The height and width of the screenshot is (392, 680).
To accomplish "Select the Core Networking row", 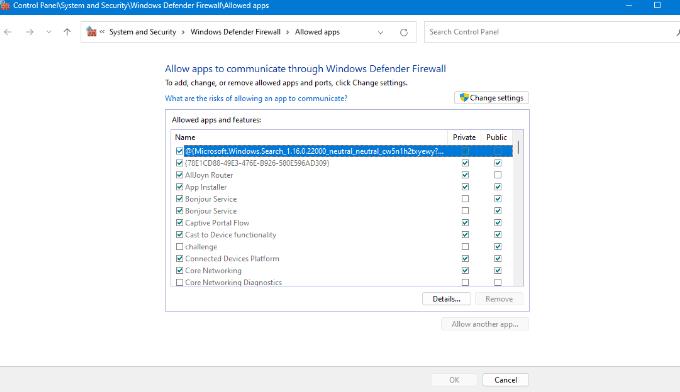I will pyautogui.click(x=342, y=270).
